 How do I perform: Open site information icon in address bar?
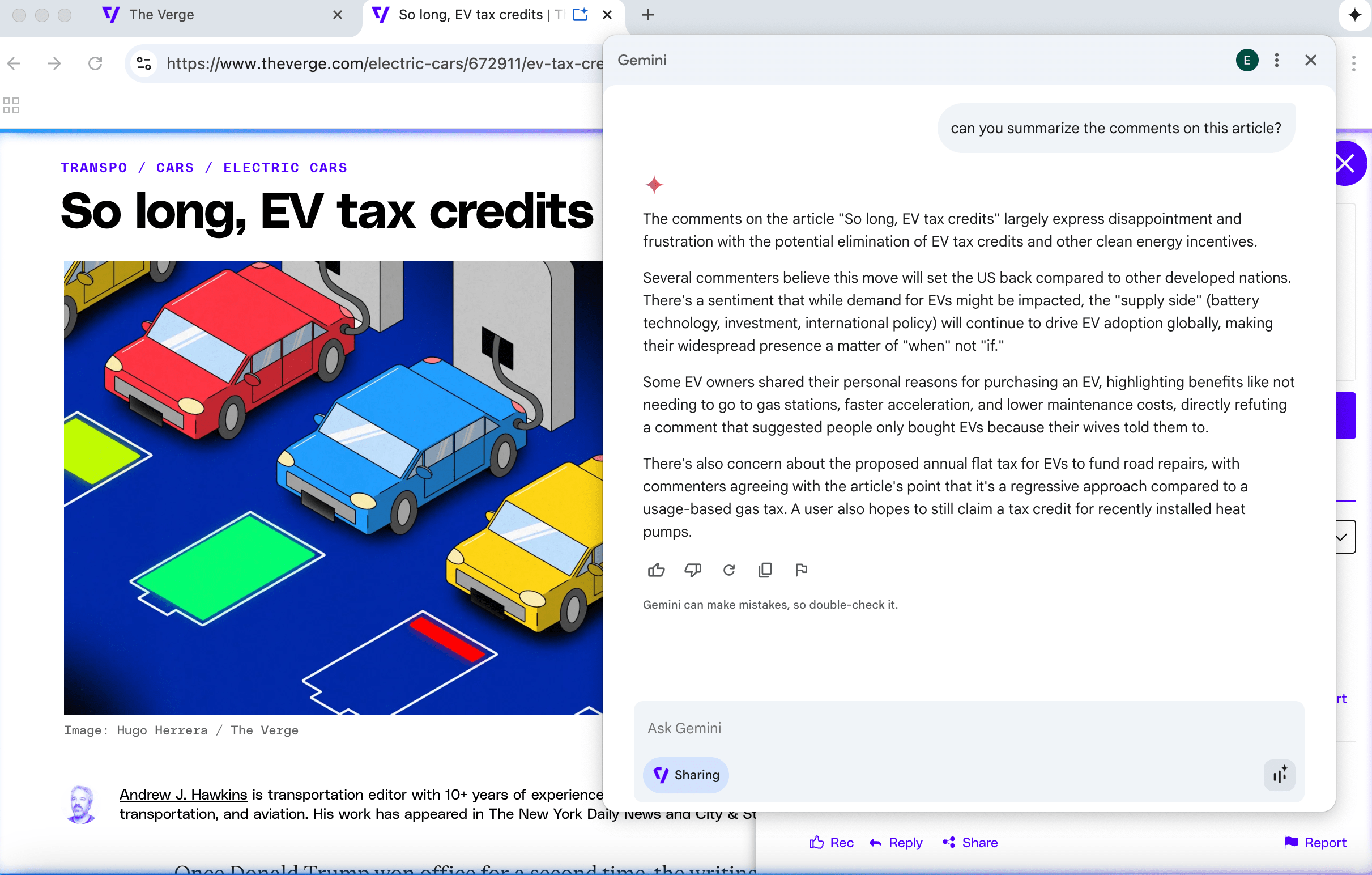144,63
